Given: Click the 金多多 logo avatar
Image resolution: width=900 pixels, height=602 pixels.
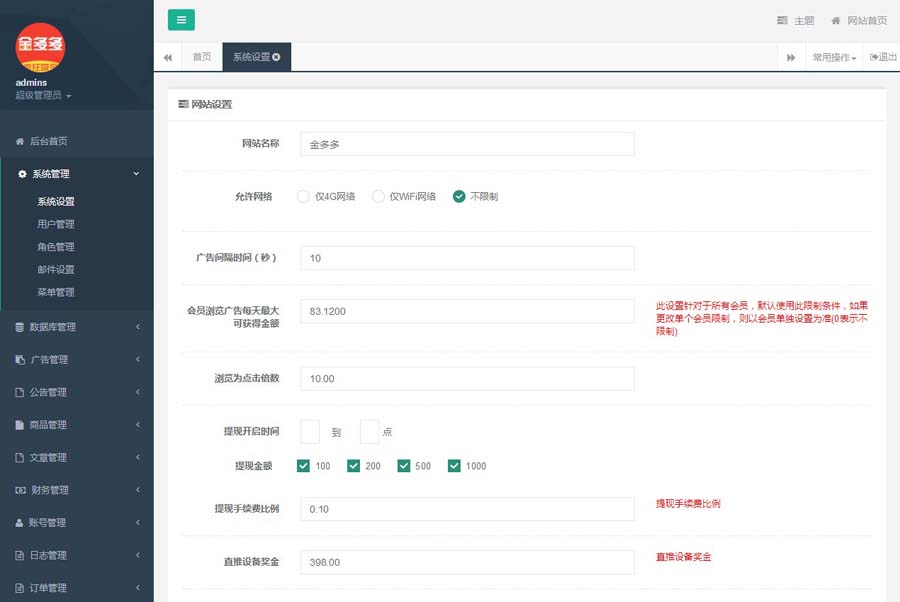Looking at the screenshot, I should pos(40,46).
